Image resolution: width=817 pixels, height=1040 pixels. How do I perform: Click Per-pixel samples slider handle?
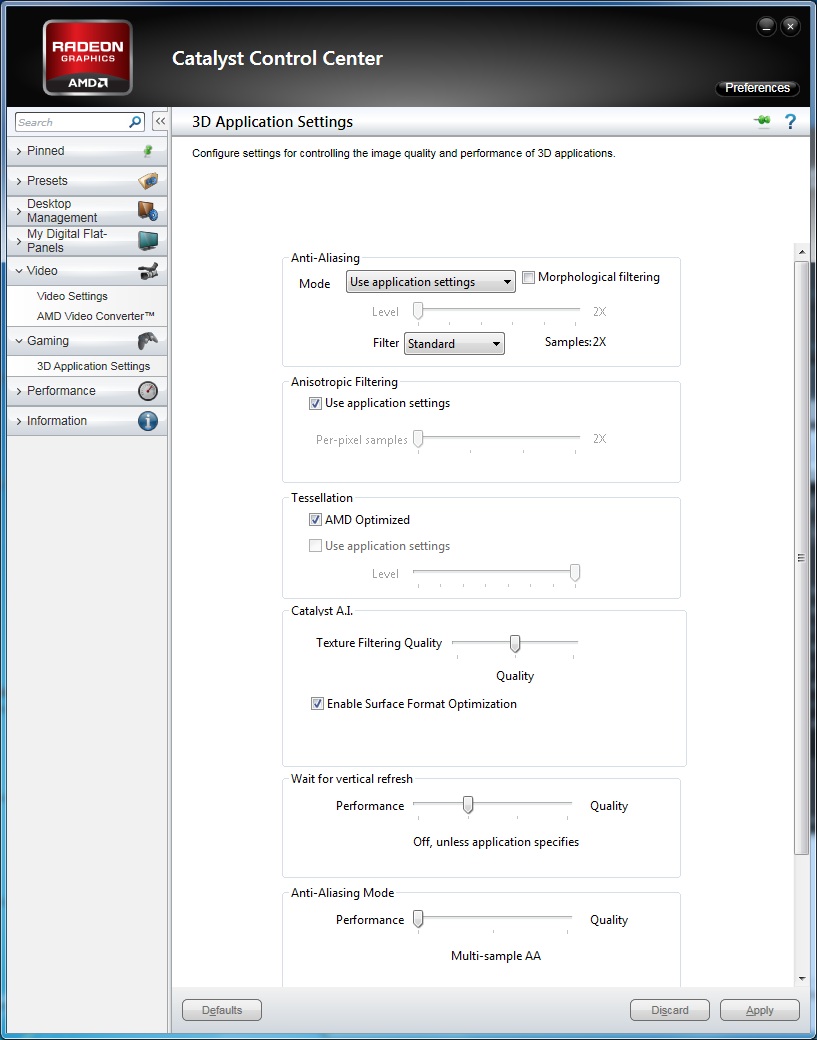(x=418, y=438)
